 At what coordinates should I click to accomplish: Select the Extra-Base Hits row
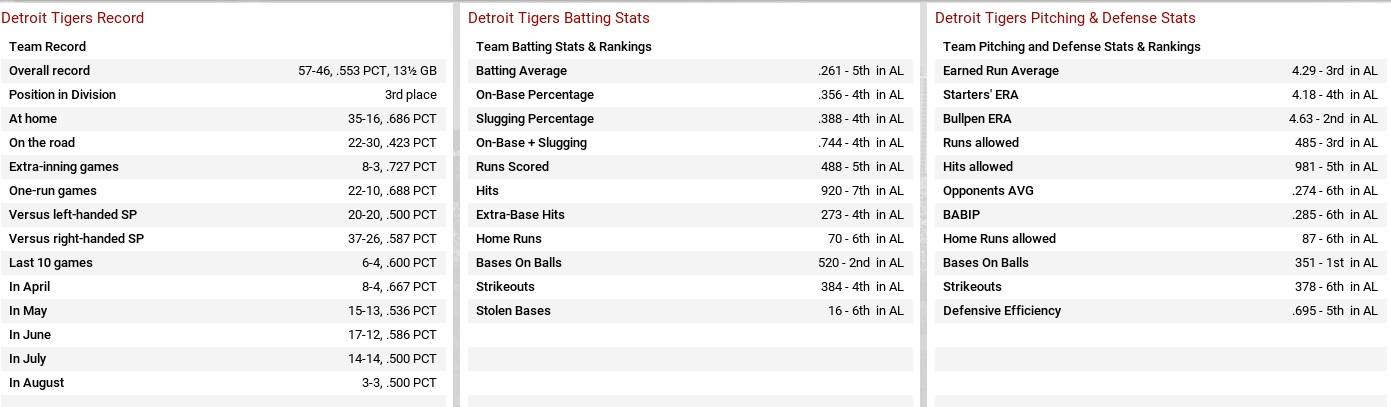(x=690, y=215)
